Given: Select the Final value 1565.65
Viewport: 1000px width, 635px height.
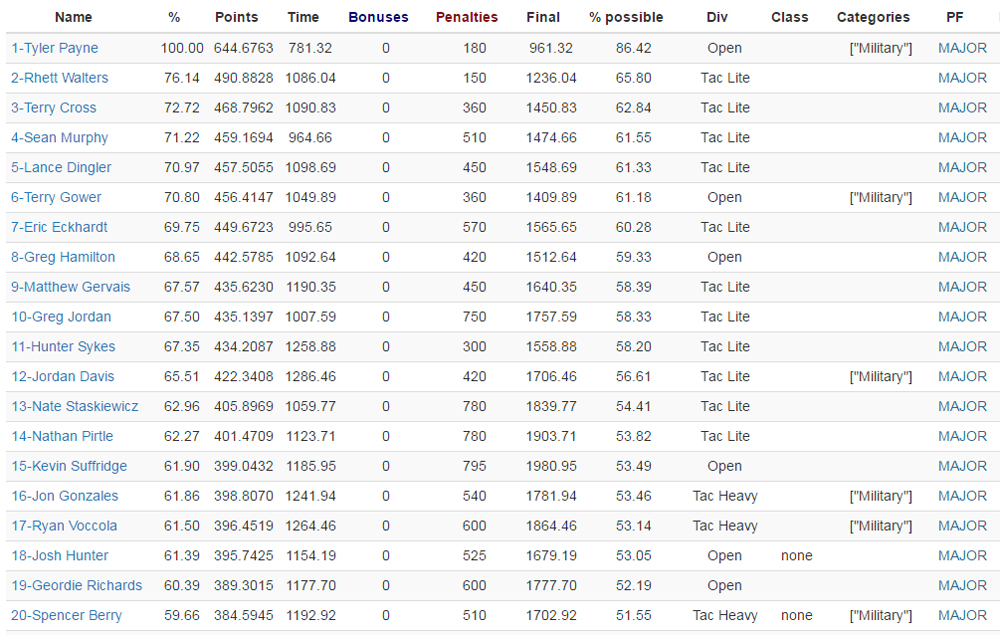Looking at the screenshot, I should pyautogui.click(x=551, y=228).
